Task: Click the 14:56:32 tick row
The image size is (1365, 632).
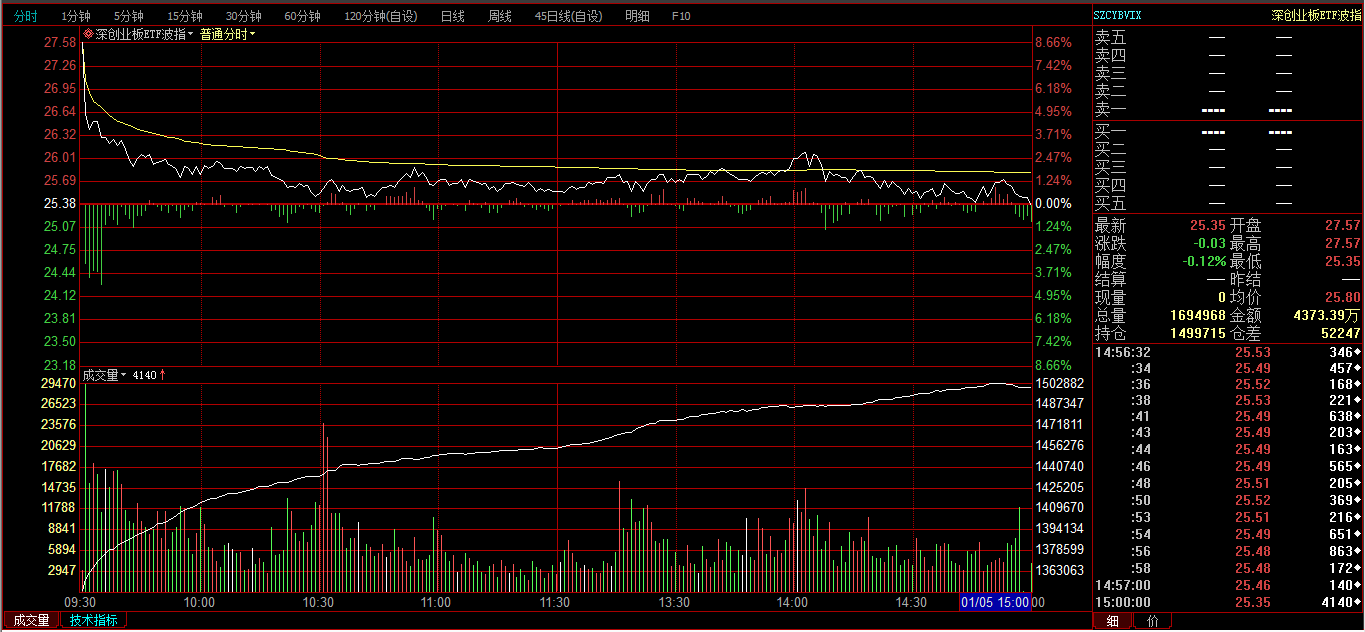Action: click(x=1227, y=353)
